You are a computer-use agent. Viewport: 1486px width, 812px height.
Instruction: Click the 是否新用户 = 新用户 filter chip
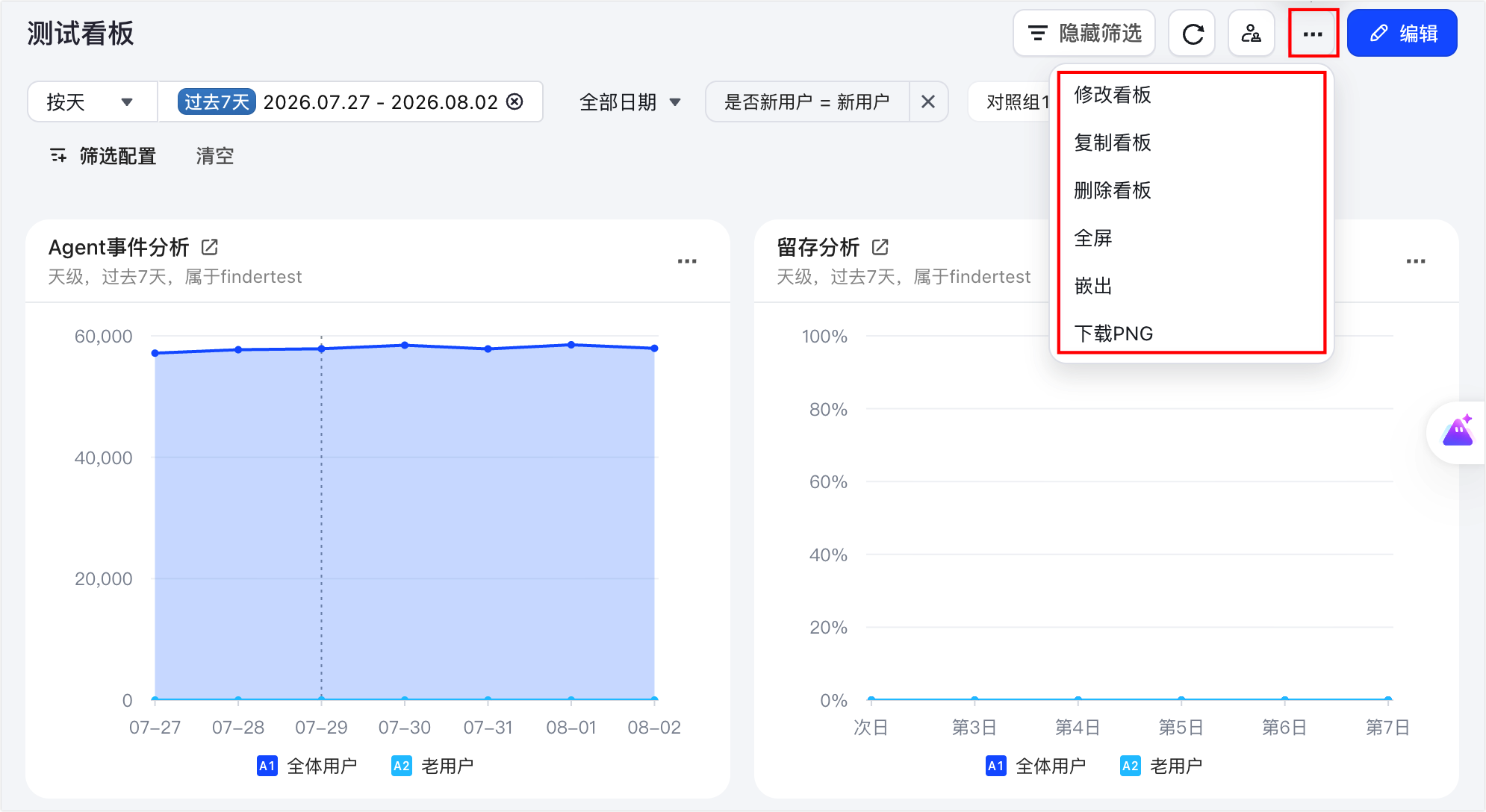pyautogui.click(x=807, y=102)
